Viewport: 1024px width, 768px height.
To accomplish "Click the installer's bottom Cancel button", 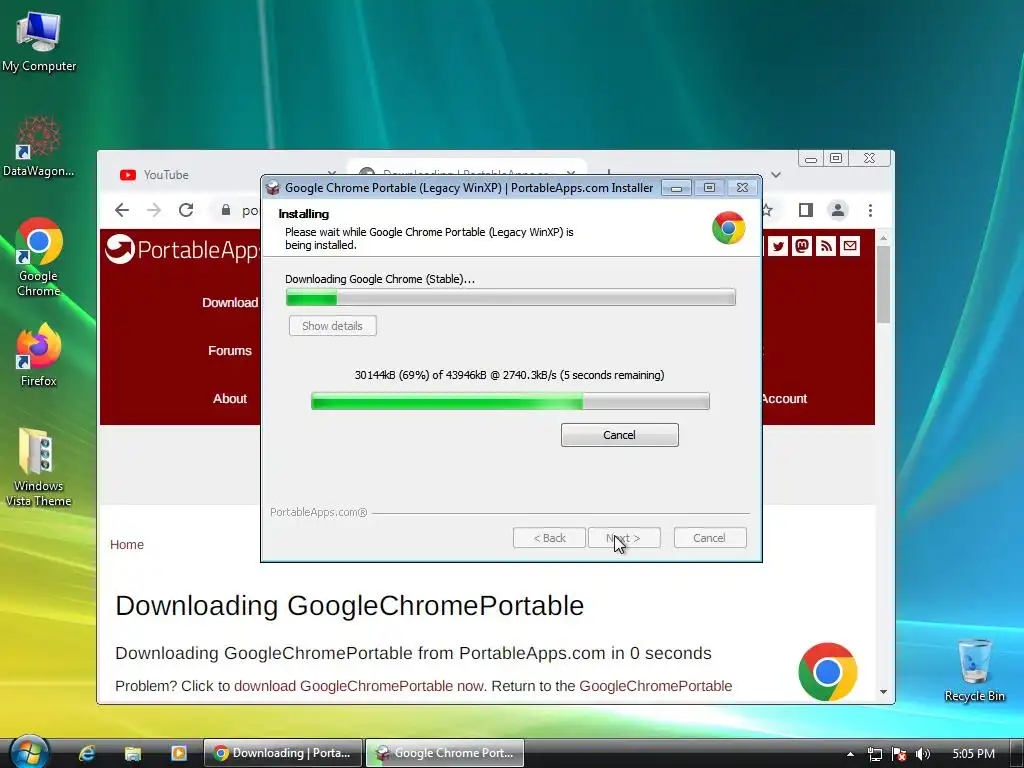I will (709, 538).
